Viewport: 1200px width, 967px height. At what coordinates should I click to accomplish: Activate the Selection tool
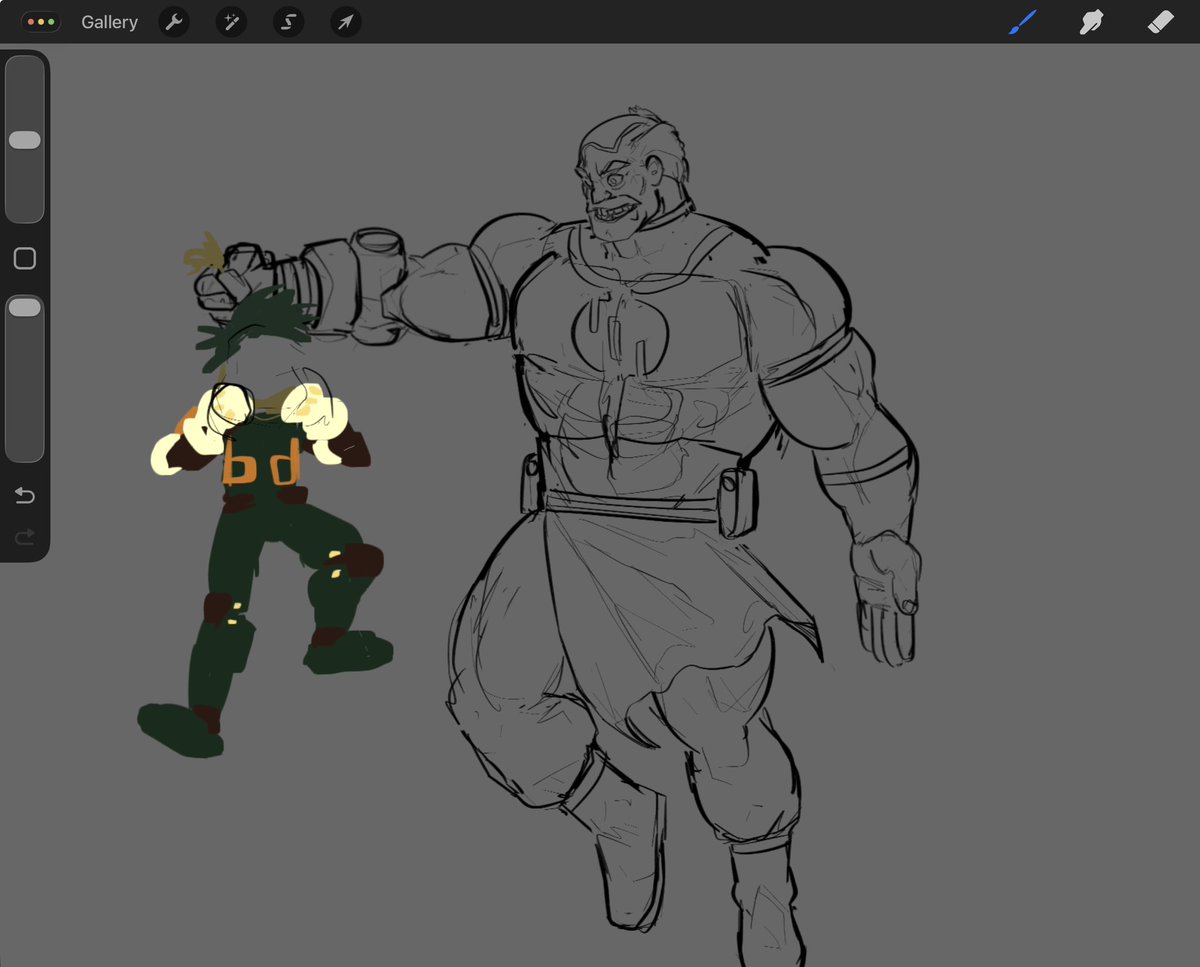pos(288,21)
